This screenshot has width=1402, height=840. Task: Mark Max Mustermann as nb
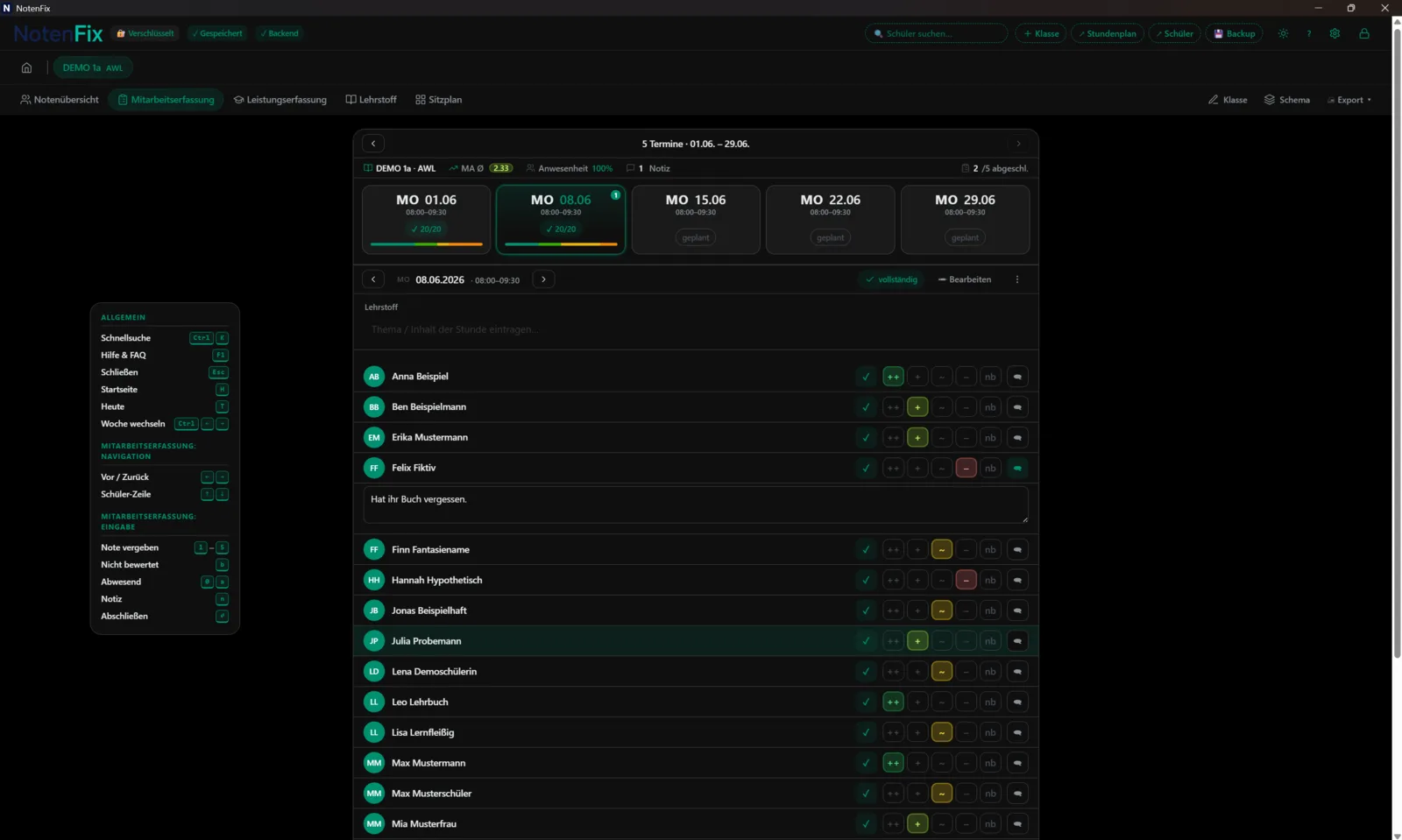[990, 763]
